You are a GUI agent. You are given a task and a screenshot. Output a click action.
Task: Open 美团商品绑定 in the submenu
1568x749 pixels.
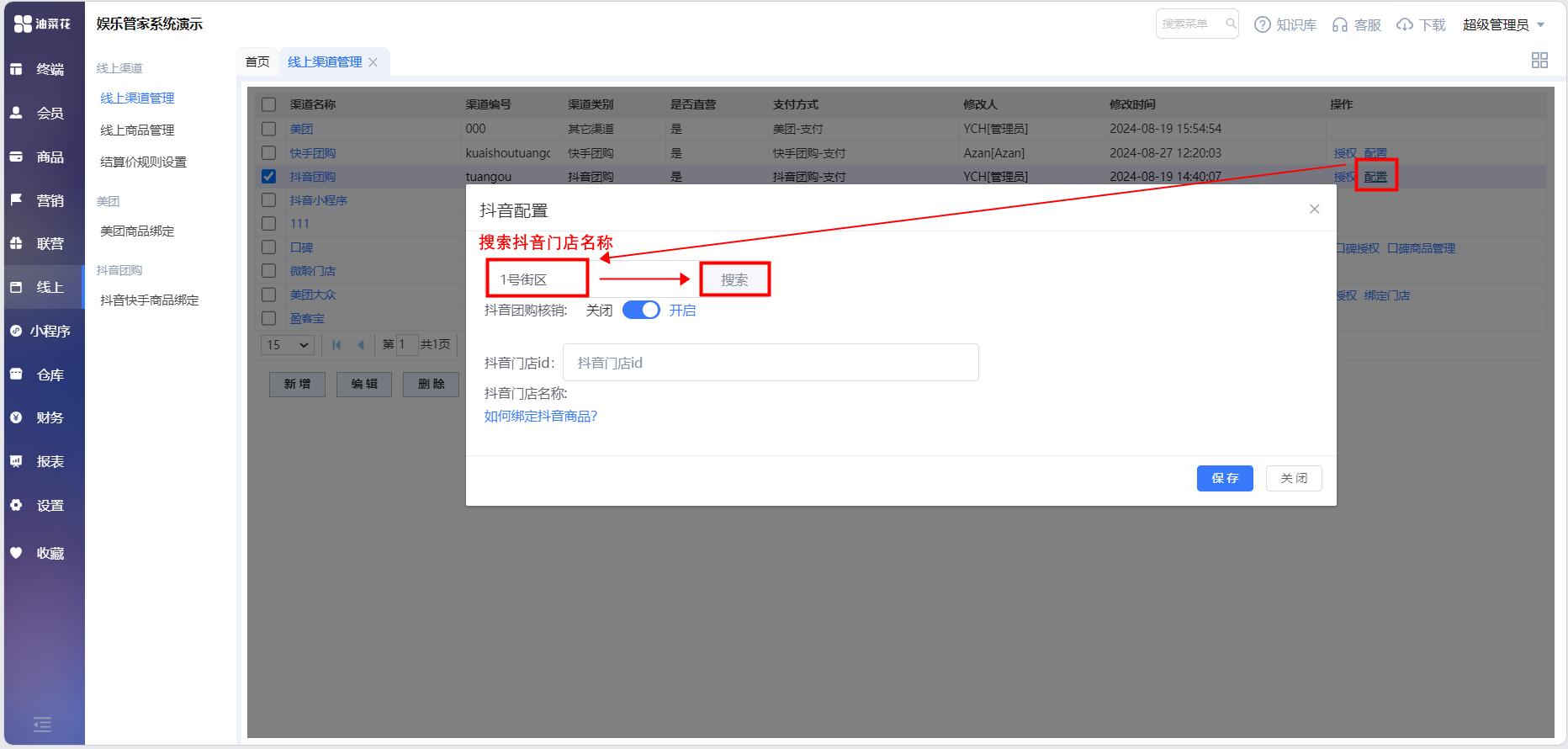tap(137, 231)
